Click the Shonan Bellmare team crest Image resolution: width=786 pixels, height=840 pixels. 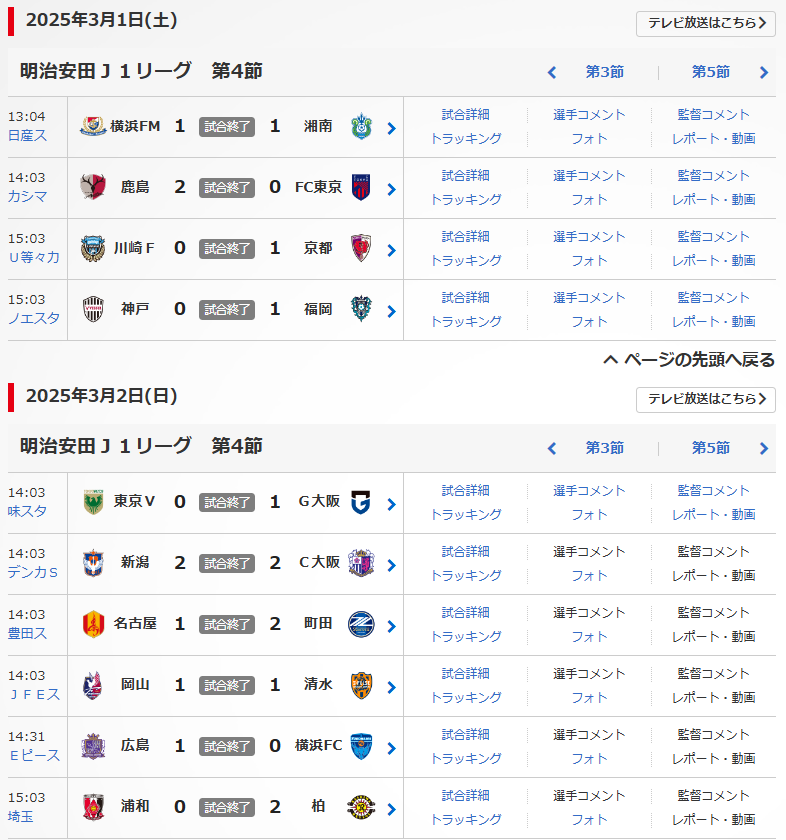click(361, 127)
